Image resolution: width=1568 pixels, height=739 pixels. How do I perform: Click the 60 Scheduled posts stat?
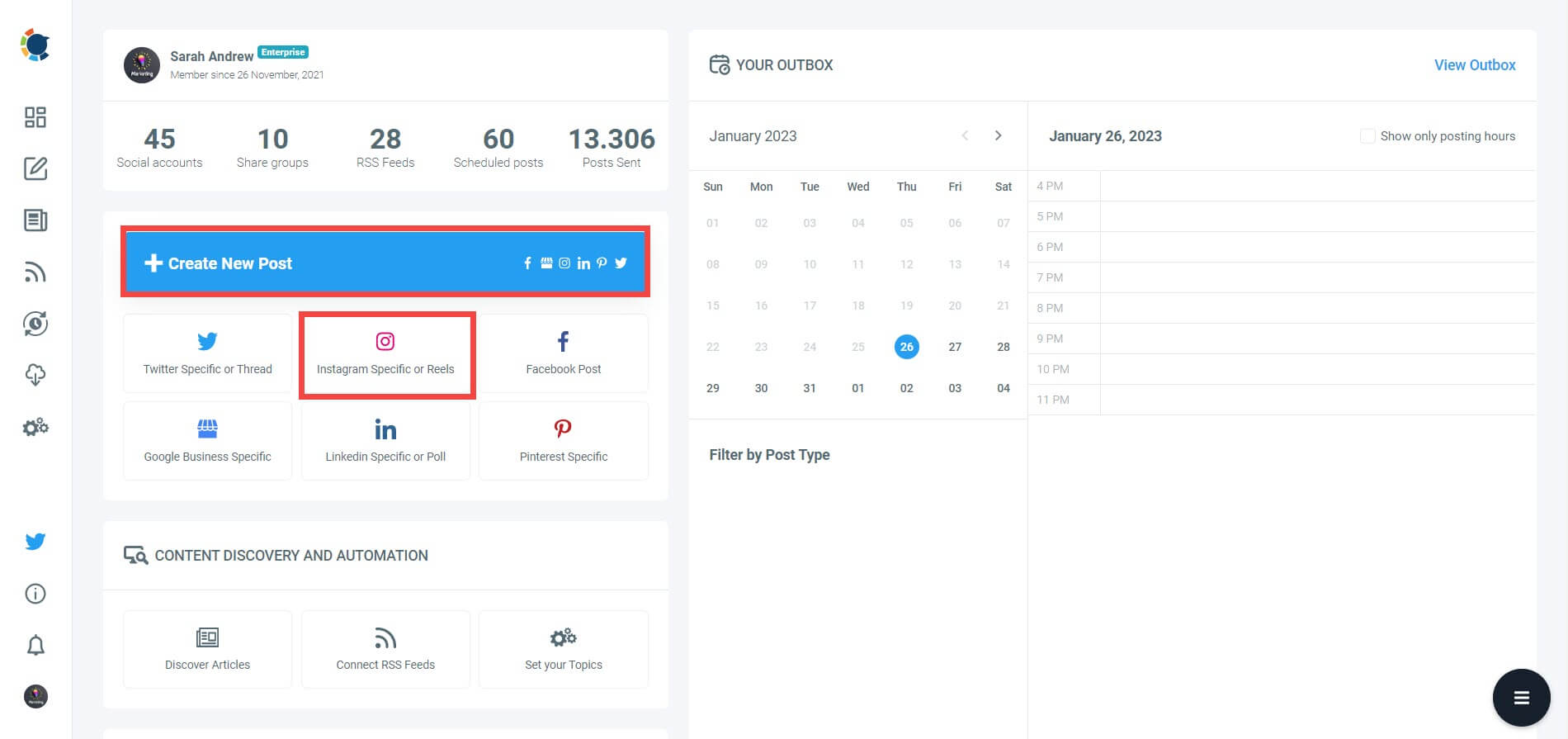(498, 147)
